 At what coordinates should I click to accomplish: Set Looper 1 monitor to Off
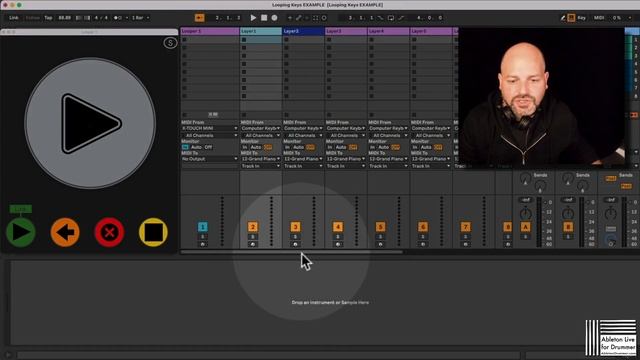pos(208,147)
